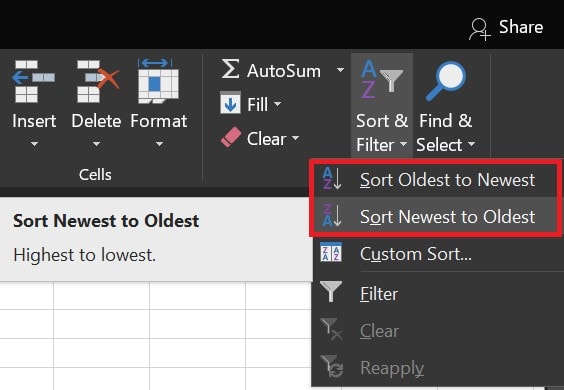
Task: Click the greyed Reapply filter icon
Action: point(332,366)
